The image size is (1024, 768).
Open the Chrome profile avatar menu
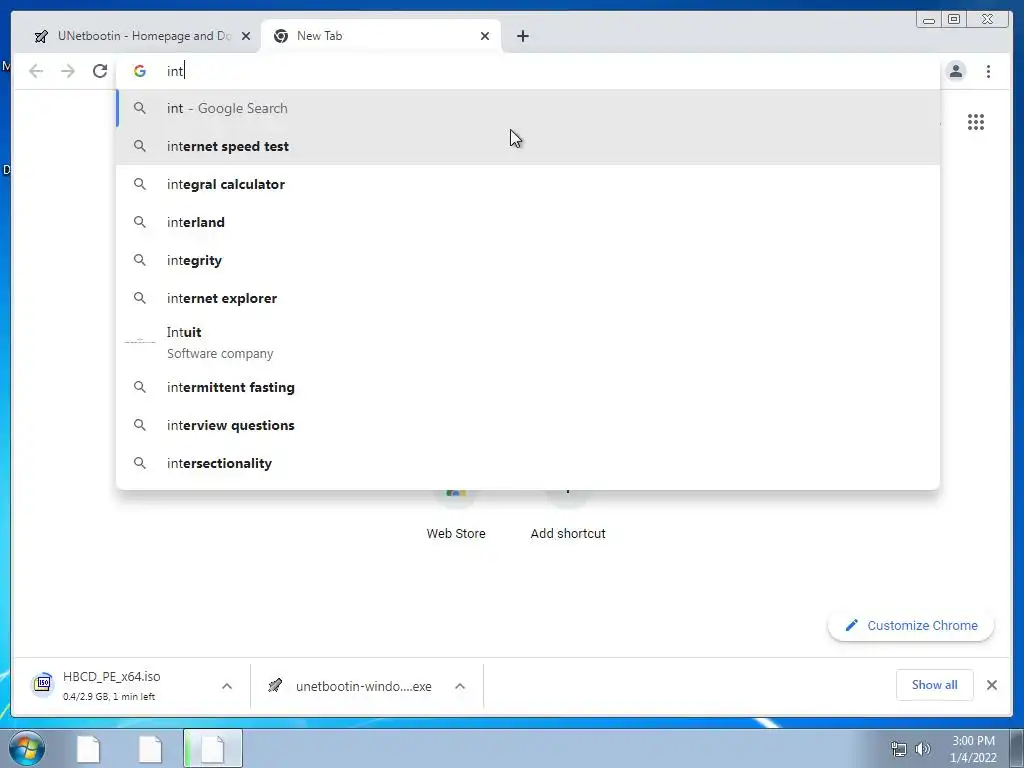(956, 71)
